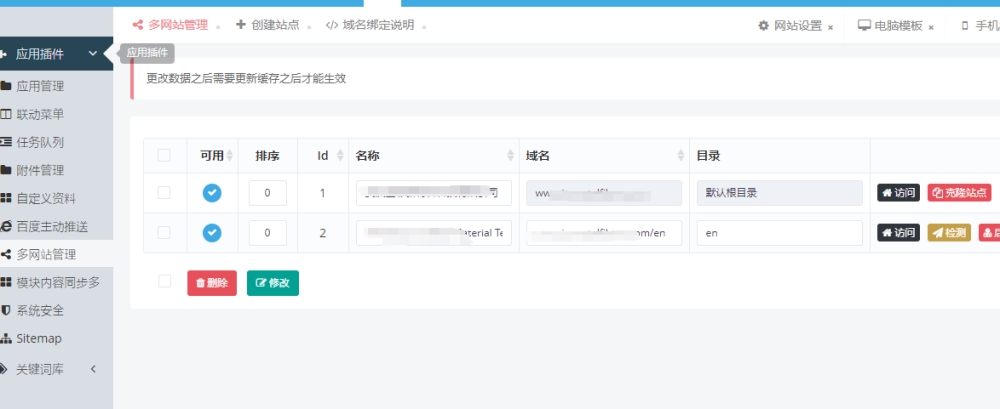
Task: Go to 任务队列 in the sidebar
Action: tap(40, 142)
